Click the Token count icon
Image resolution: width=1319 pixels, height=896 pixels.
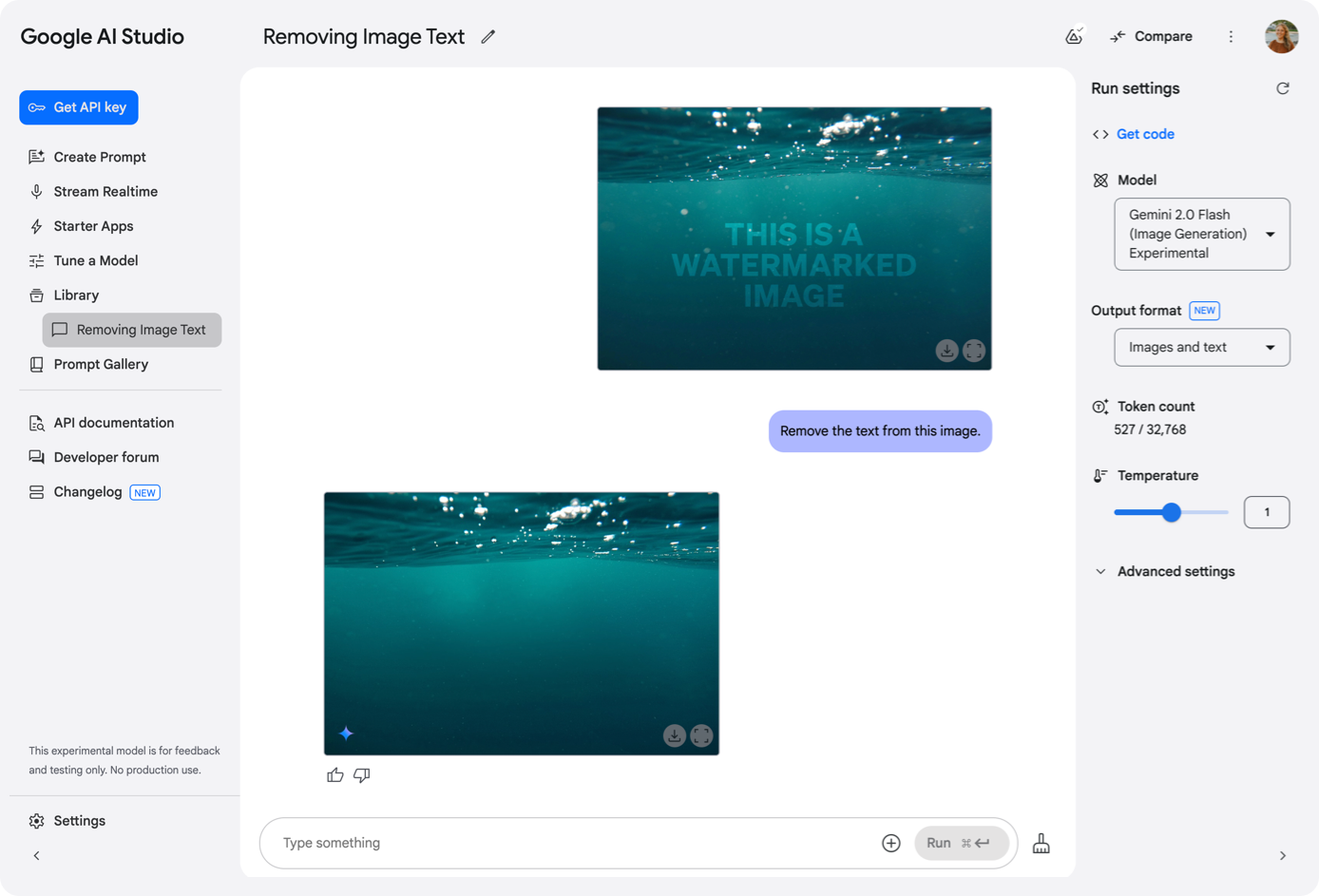[x=1100, y=407]
